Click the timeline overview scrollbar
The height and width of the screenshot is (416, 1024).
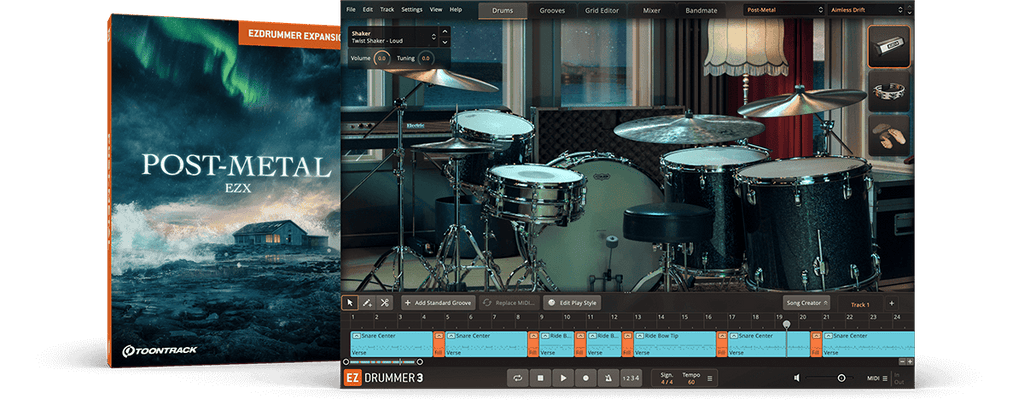point(383,362)
